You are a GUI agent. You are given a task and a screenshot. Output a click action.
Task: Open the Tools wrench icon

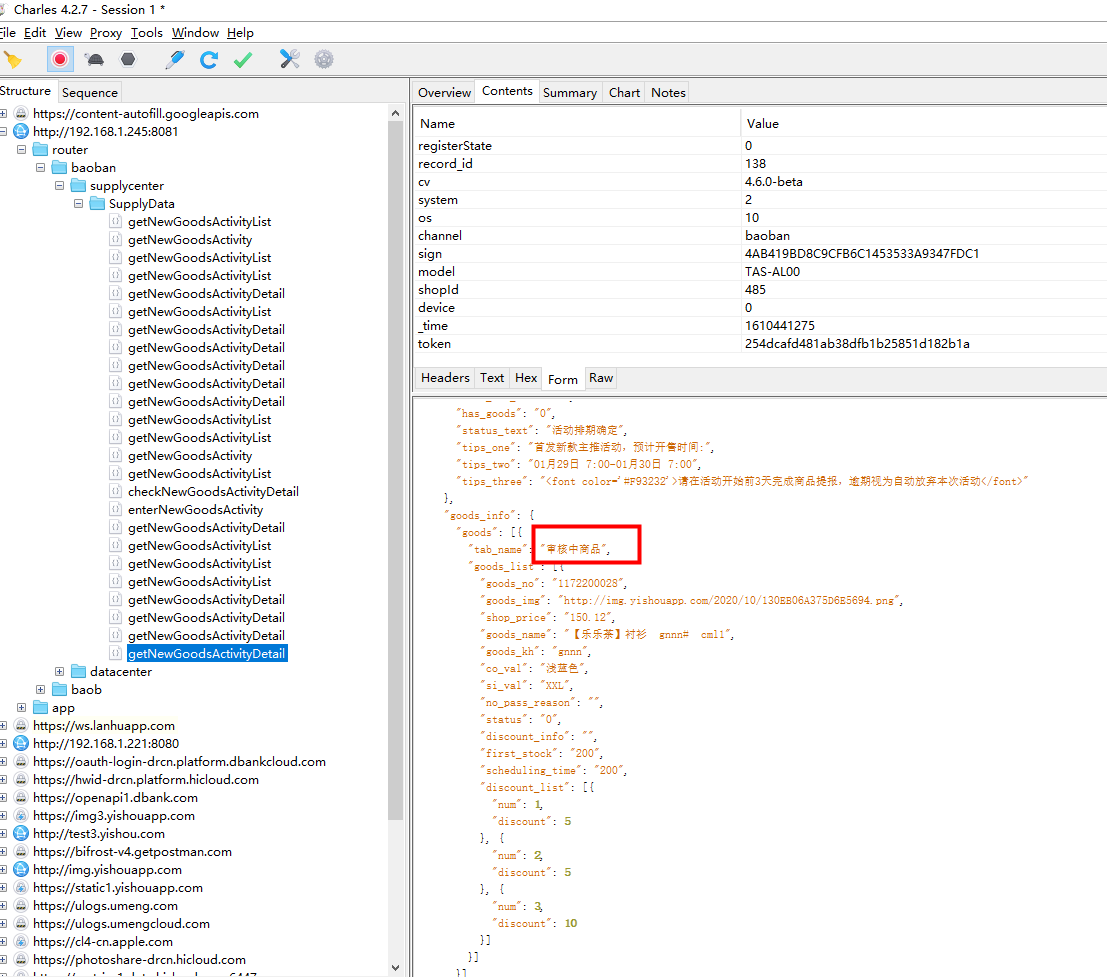289,59
